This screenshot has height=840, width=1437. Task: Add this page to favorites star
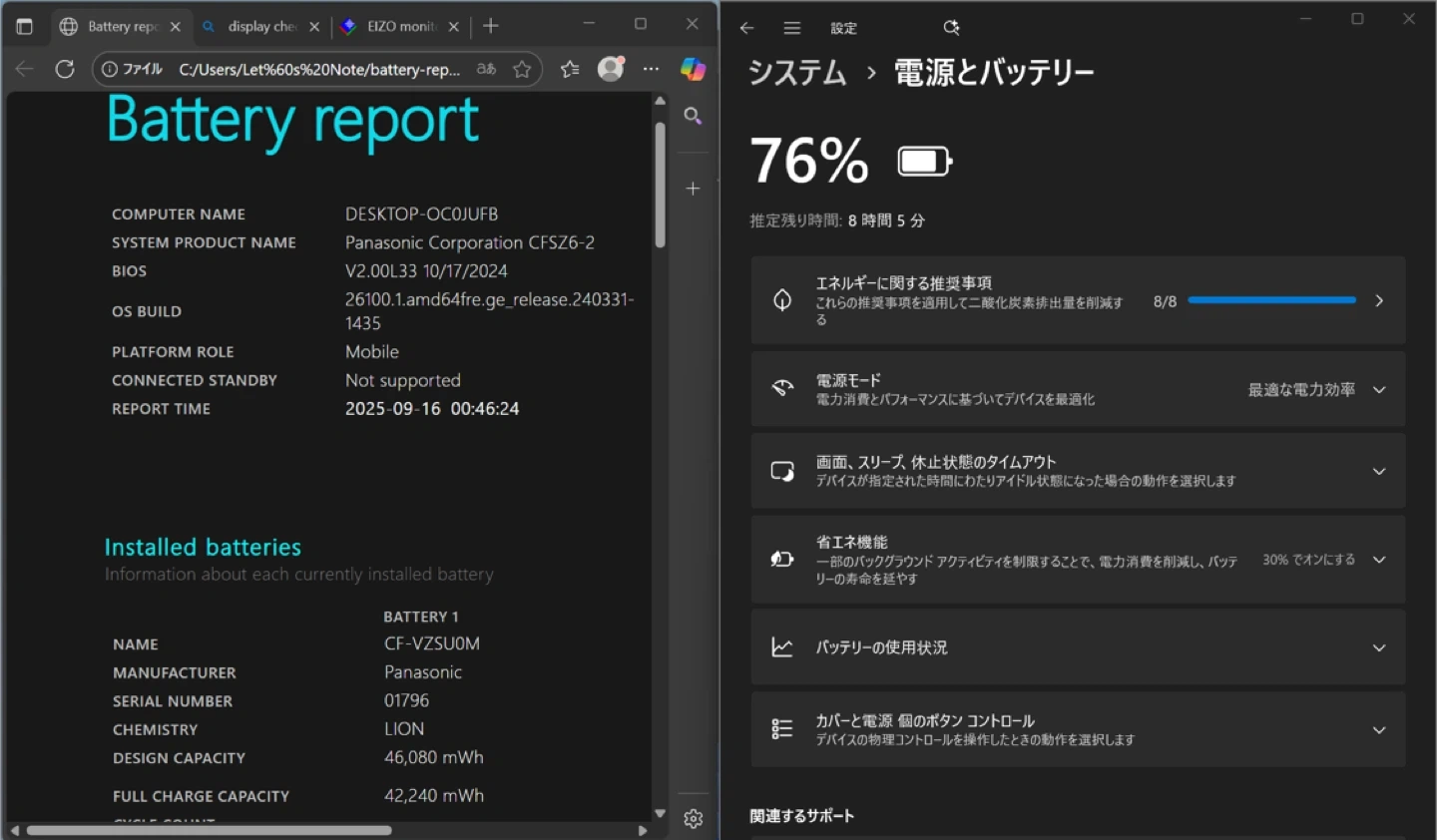click(522, 69)
